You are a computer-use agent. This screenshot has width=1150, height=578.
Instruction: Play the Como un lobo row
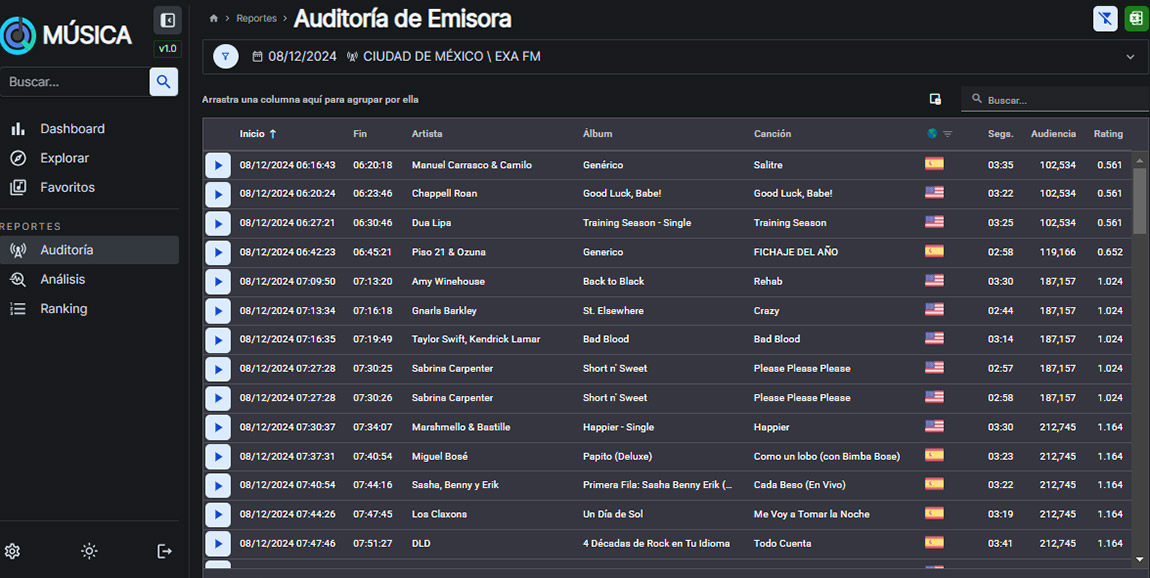pyautogui.click(x=218, y=456)
